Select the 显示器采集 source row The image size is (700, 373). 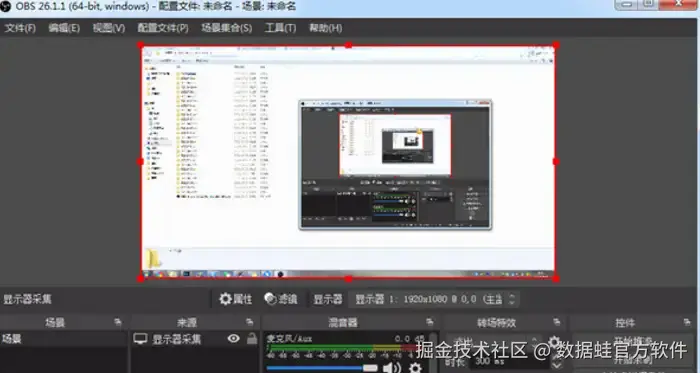[195, 339]
